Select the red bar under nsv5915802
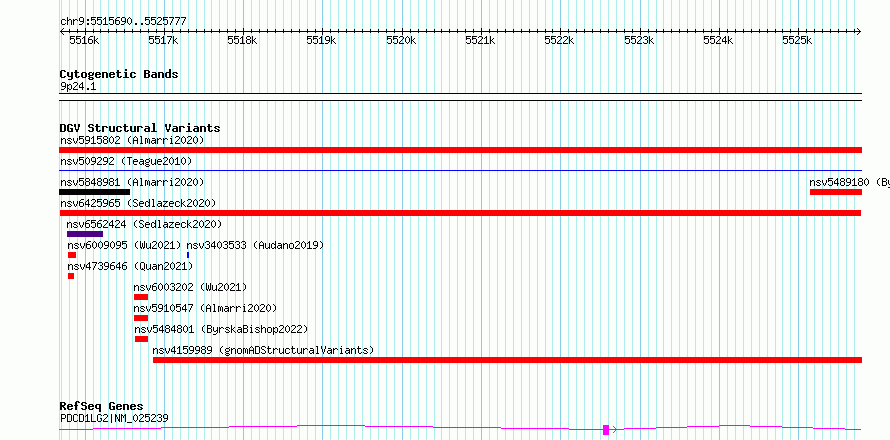This screenshot has height=440, width=890. (x=460, y=150)
